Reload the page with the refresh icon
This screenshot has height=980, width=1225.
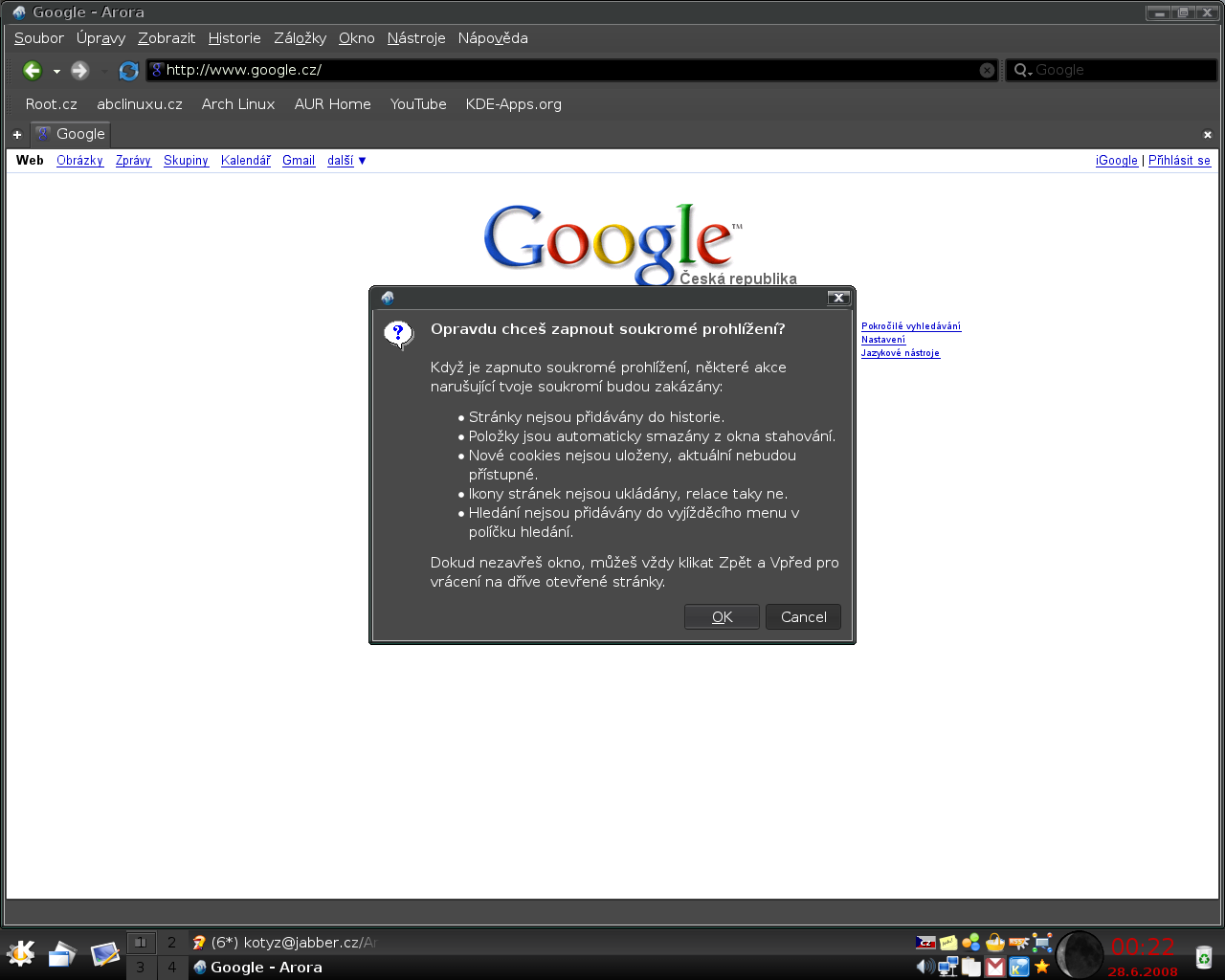128,71
